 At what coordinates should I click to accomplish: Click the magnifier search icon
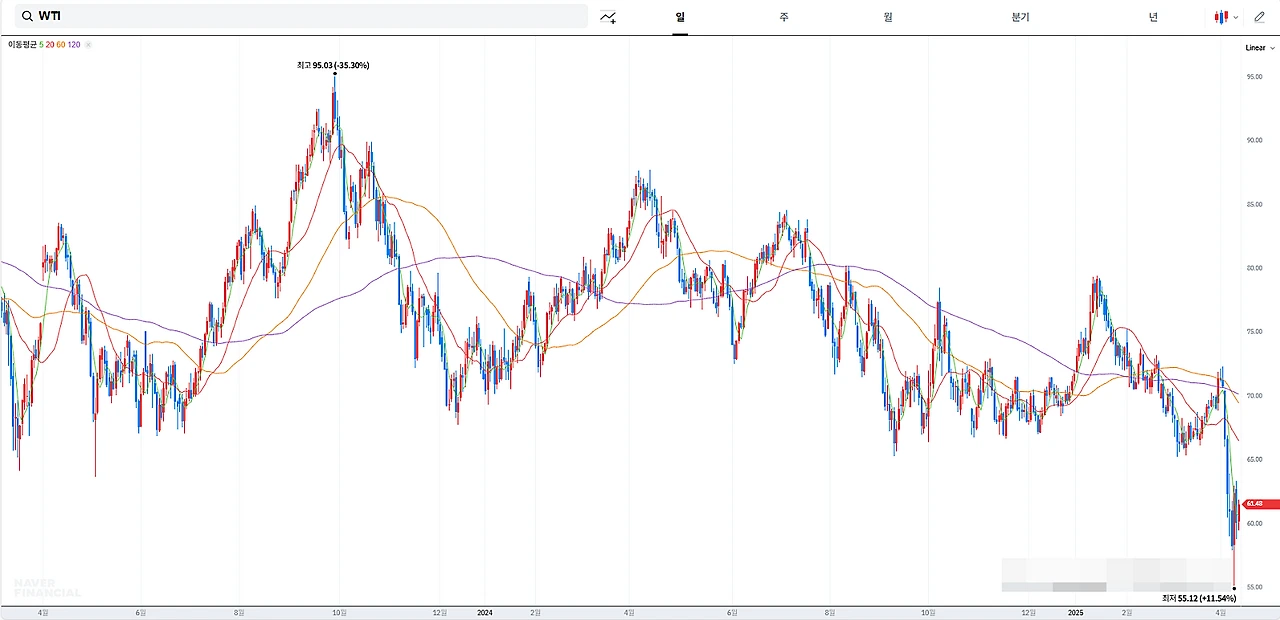click(x=26, y=16)
